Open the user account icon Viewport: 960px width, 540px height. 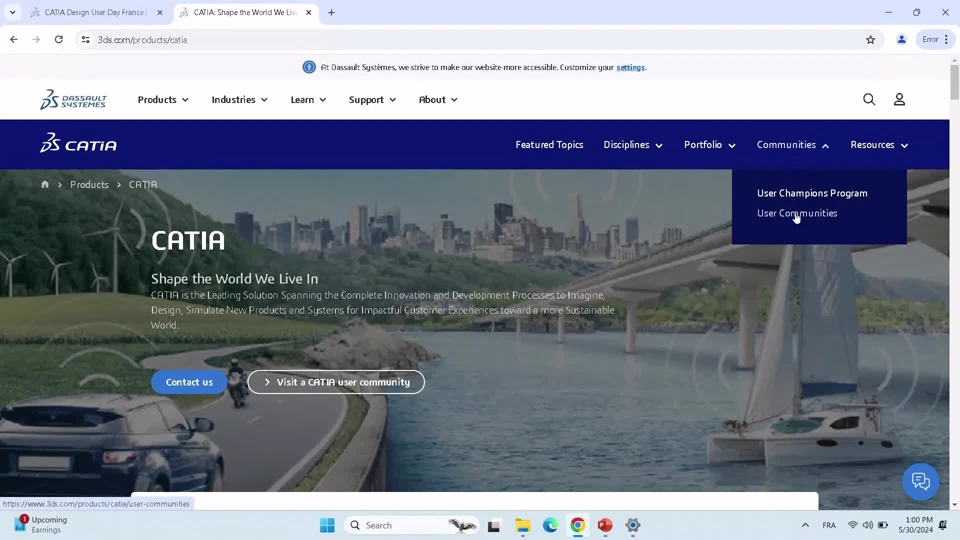point(899,99)
